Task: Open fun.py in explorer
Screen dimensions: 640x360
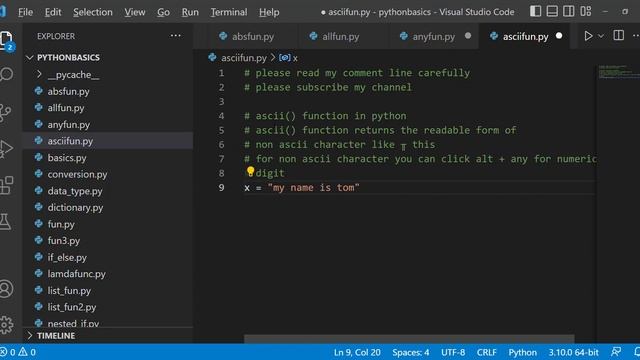Action: (108, 224)
